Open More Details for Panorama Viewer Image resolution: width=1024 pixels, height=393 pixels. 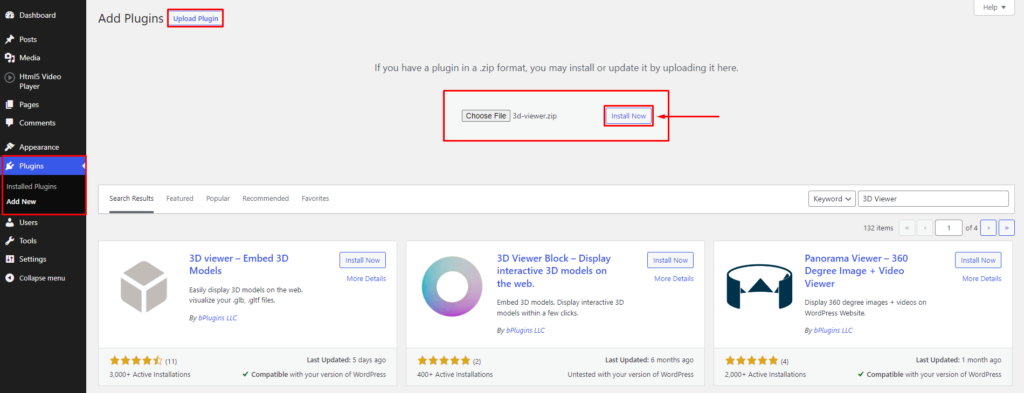click(x=981, y=279)
